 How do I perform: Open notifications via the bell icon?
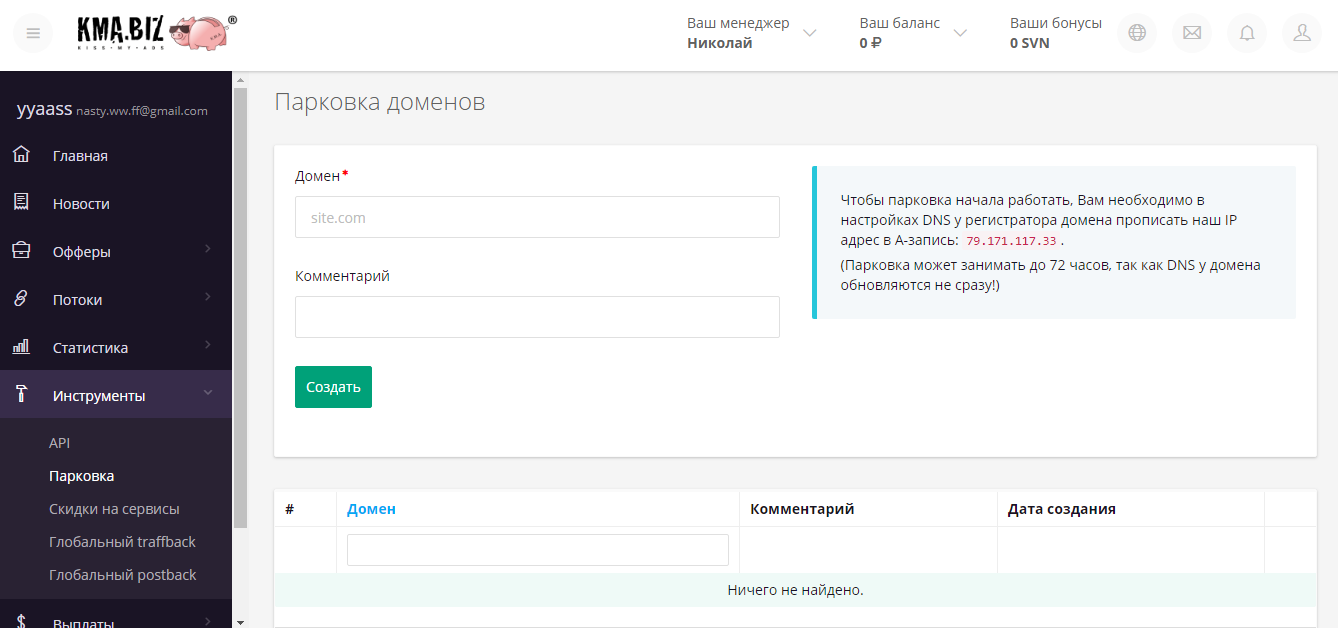(x=1246, y=32)
